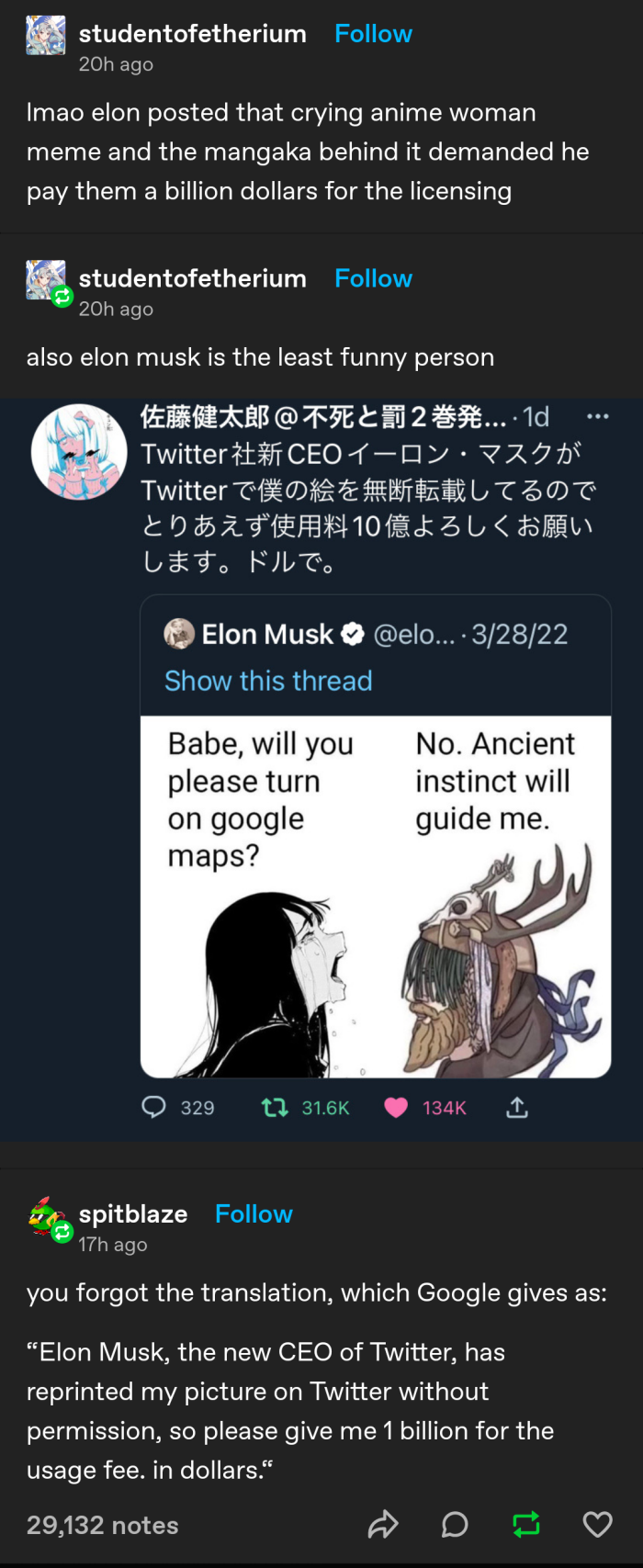Viewport: 643px width, 1568px height.
Task: Reblog the post with the green arrows icon
Action: pyautogui.click(x=526, y=1525)
